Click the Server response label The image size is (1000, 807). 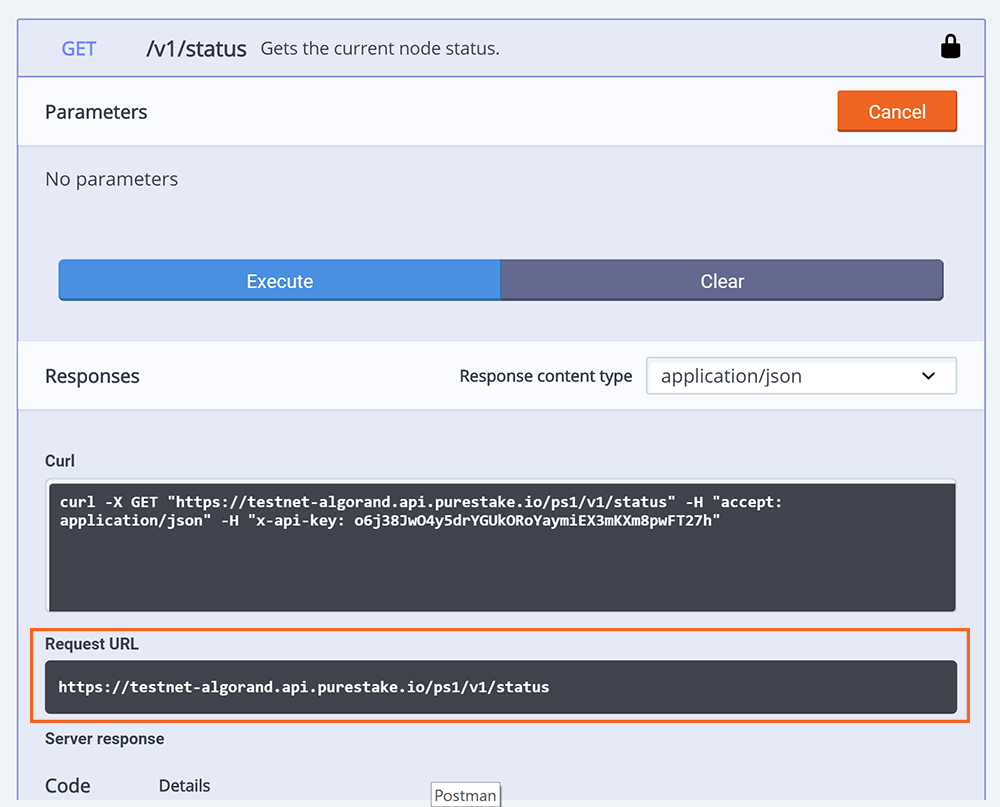click(104, 738)
